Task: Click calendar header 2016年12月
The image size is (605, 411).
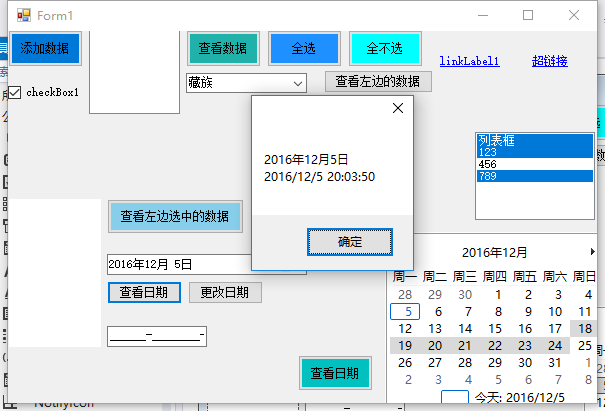Action: pyautogui.click(x=495, y=252)
